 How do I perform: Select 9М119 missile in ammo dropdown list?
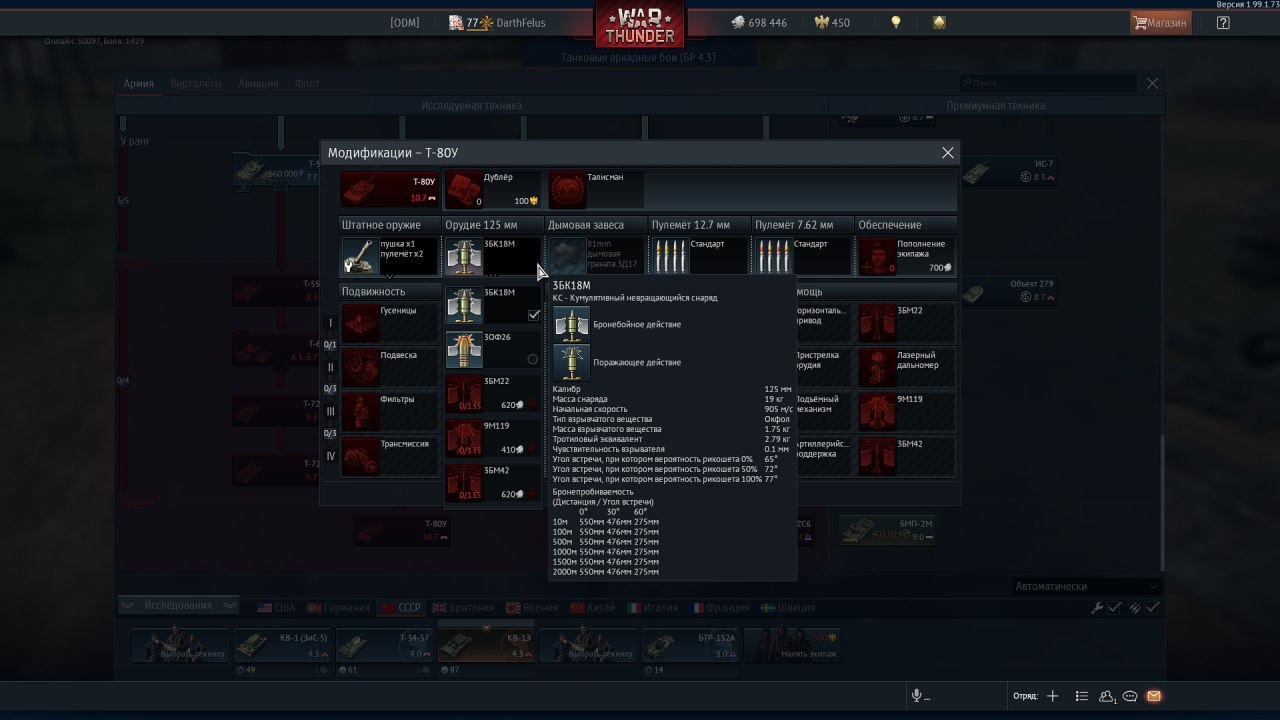pos(493,438)
